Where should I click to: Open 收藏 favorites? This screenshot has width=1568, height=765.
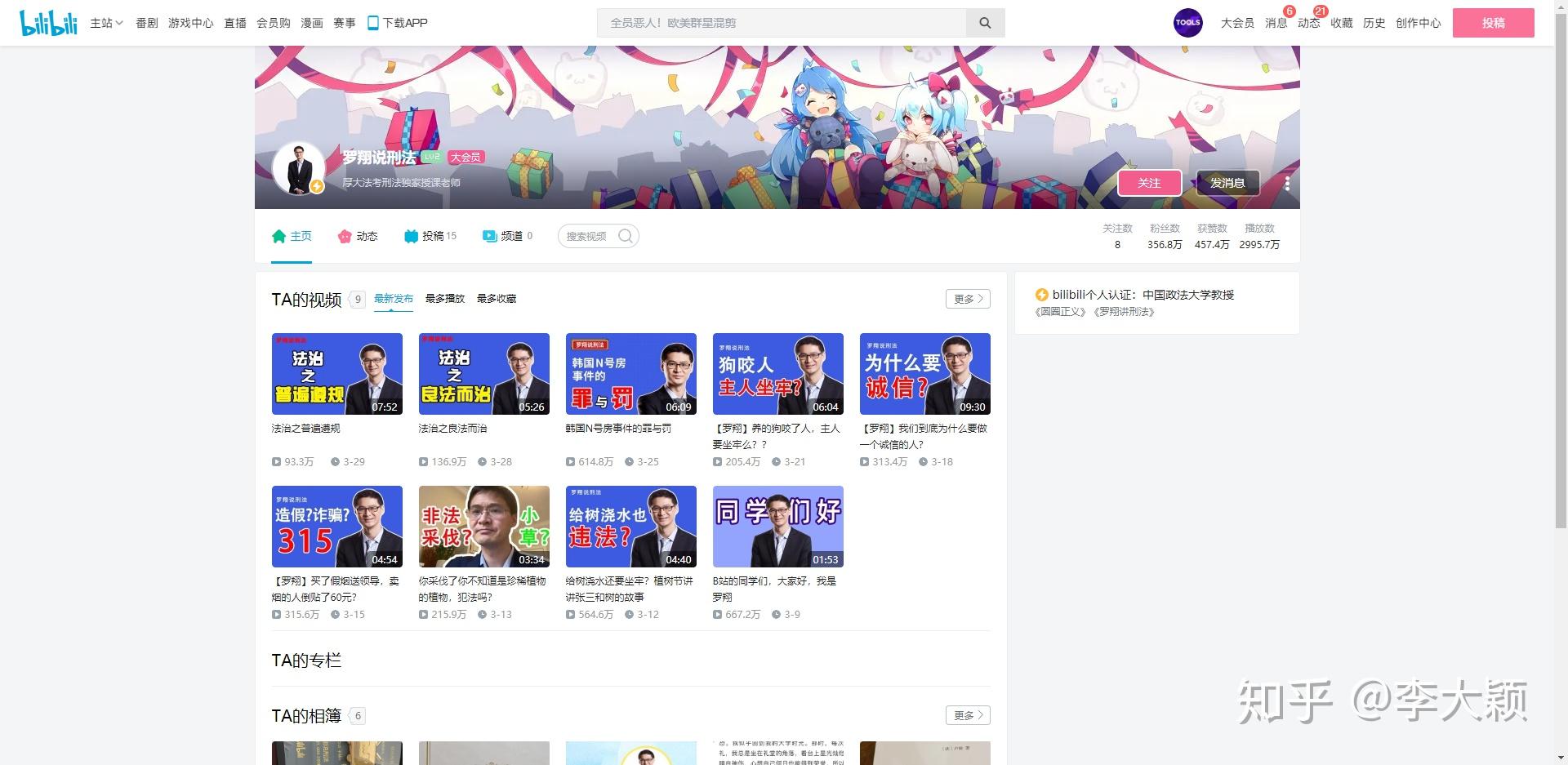coord(1342,23)
